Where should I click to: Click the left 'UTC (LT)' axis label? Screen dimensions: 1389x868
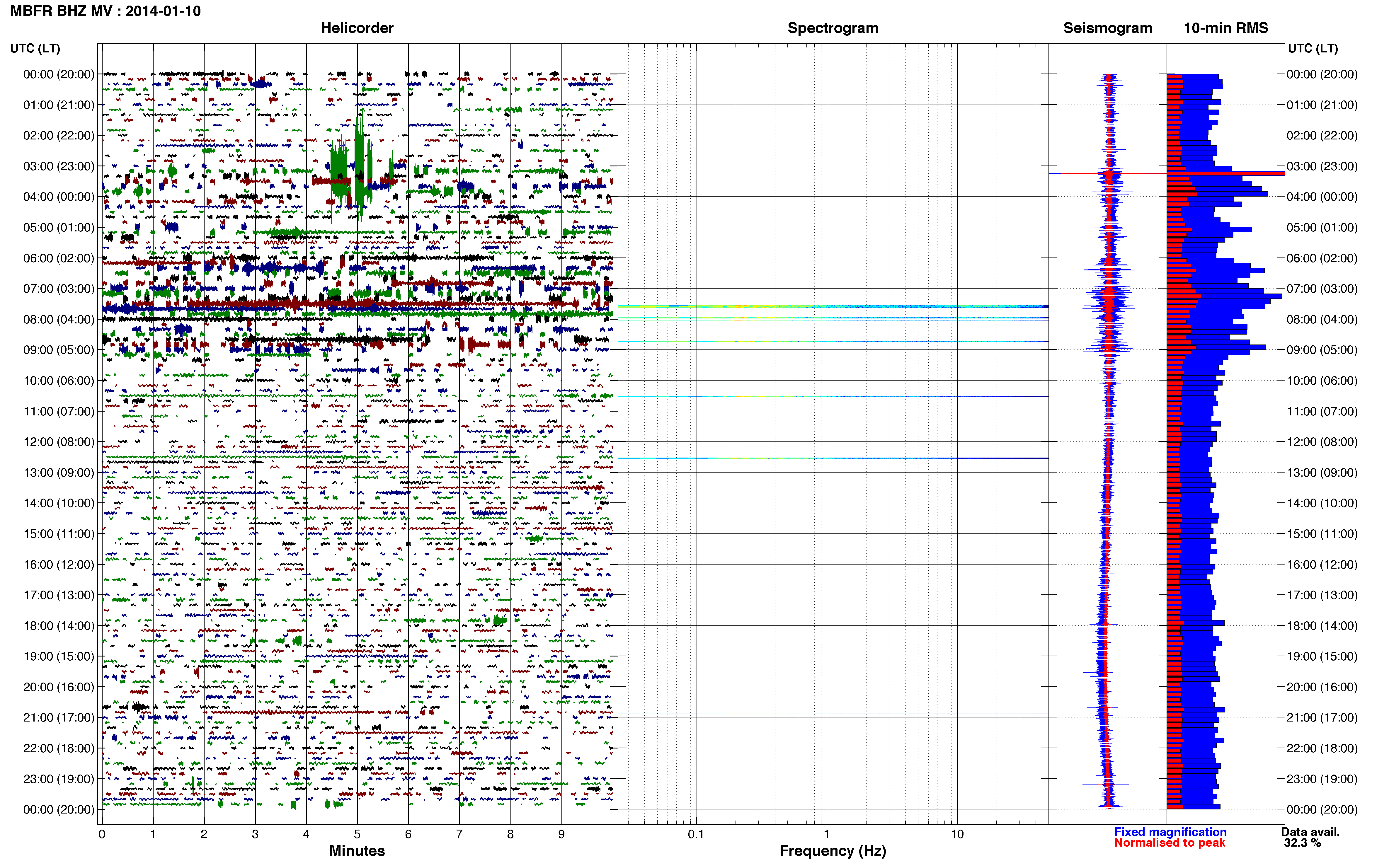[x=35, y=48]
